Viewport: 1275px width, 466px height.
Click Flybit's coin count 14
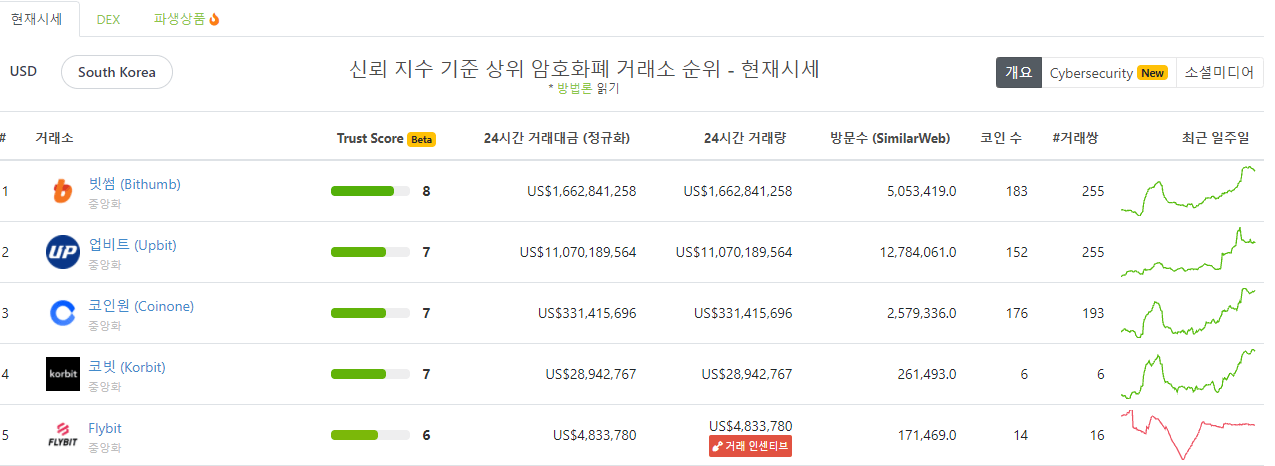click(1021, 435)
